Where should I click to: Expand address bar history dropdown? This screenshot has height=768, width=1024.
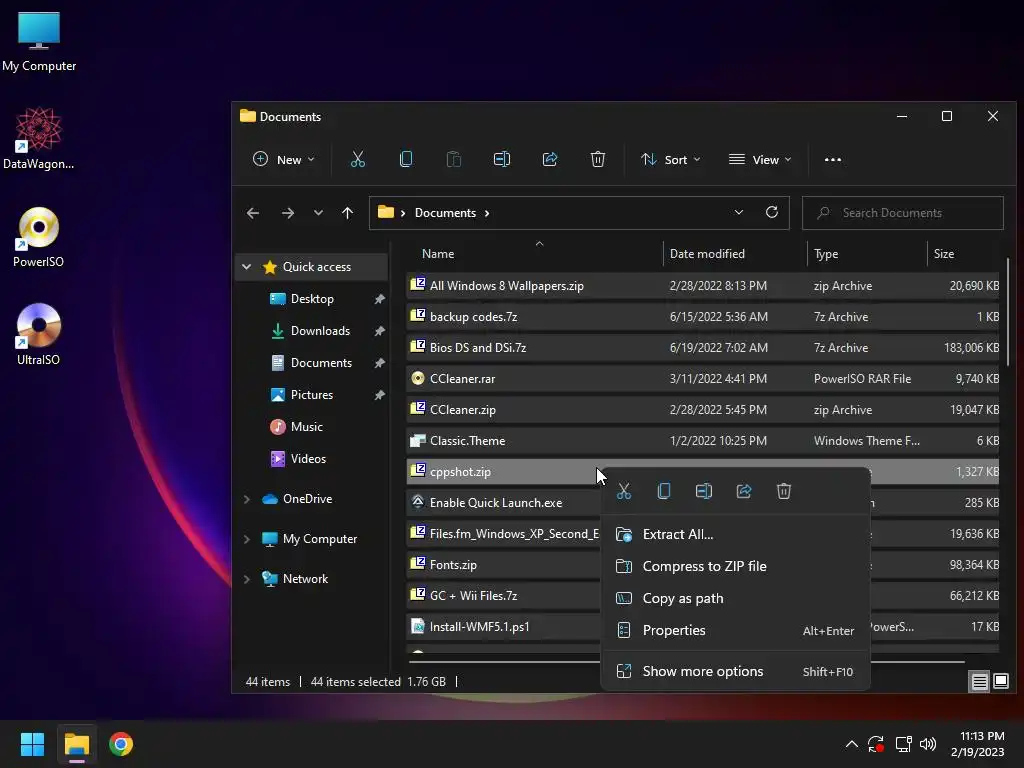pos(739,212)
